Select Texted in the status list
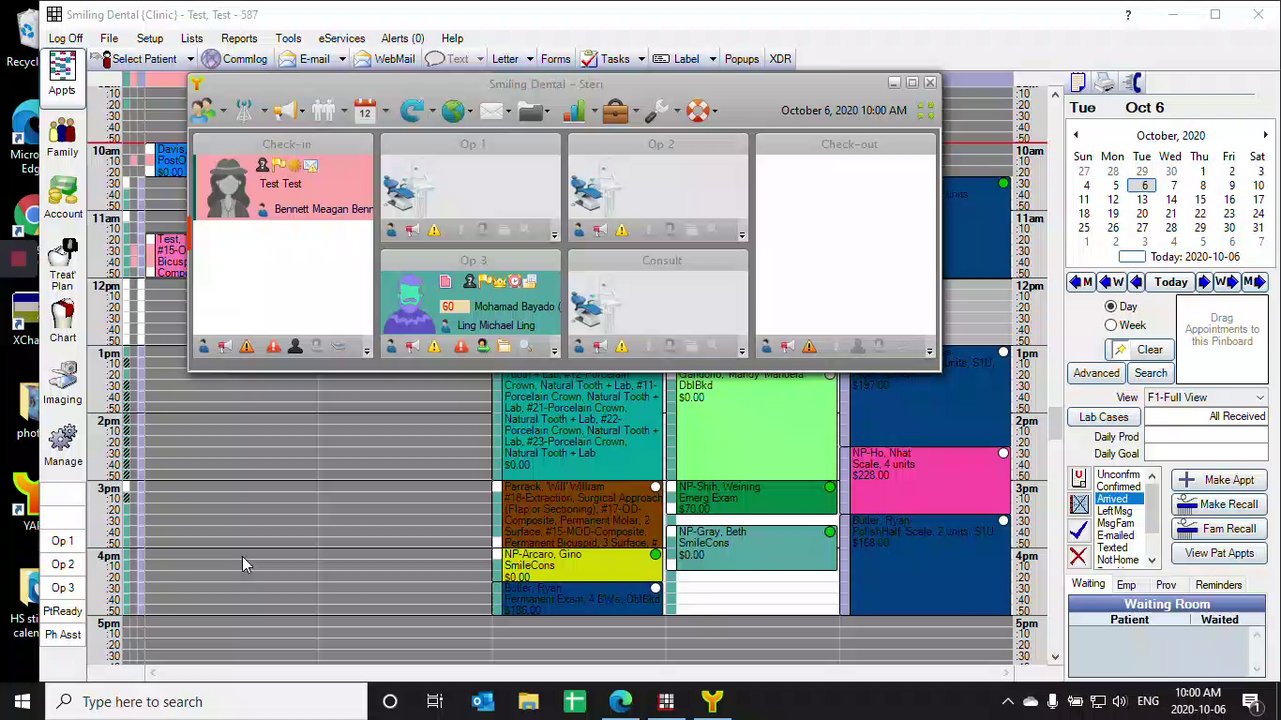 1118,548
